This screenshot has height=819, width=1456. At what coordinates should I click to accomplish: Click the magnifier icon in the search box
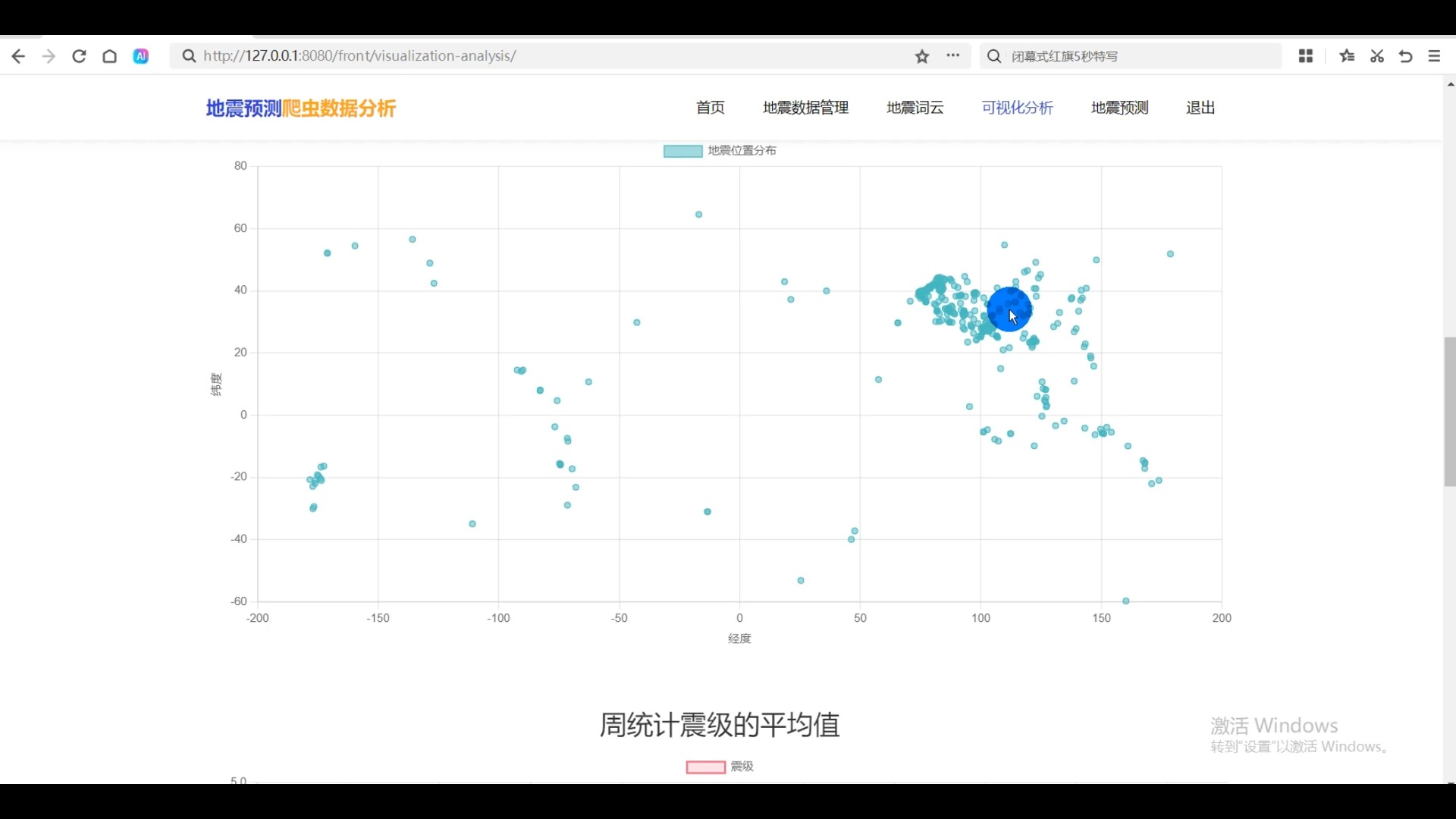(994, 56)
